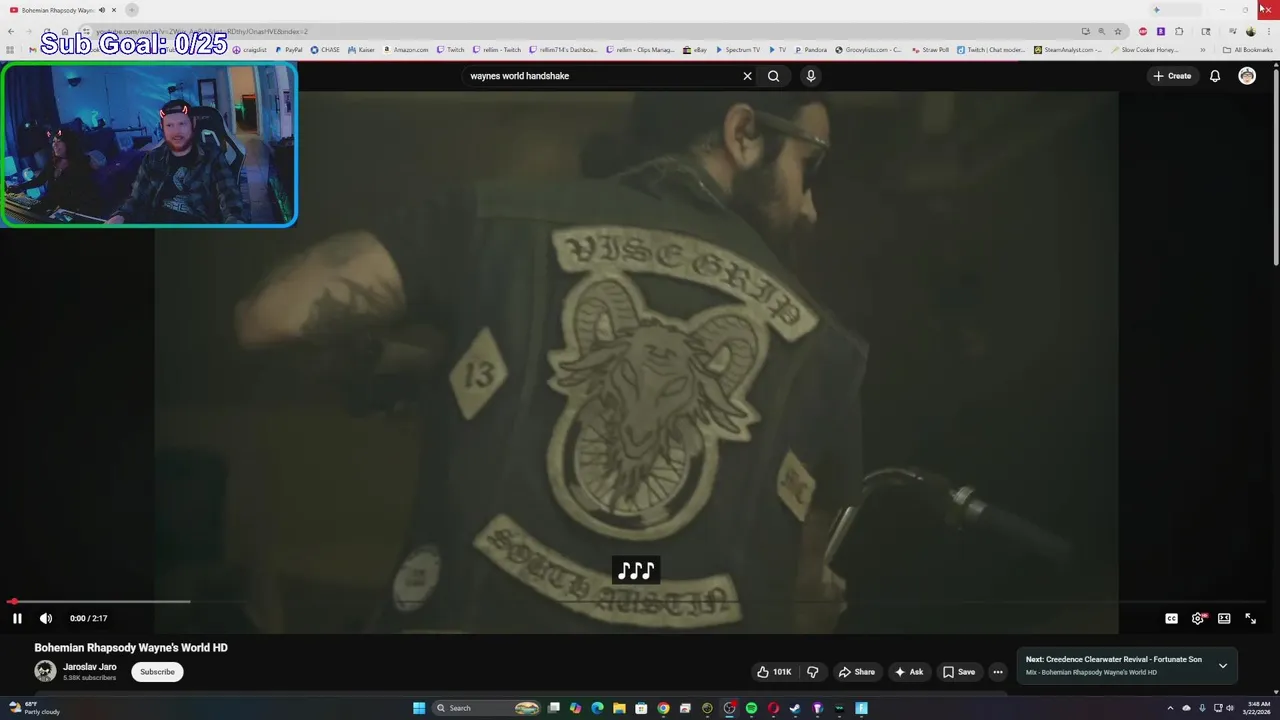Open weather widget Partly cloudy
Image resolution: width=1280 pixels, height=720 pixels.
coord(34,708)
